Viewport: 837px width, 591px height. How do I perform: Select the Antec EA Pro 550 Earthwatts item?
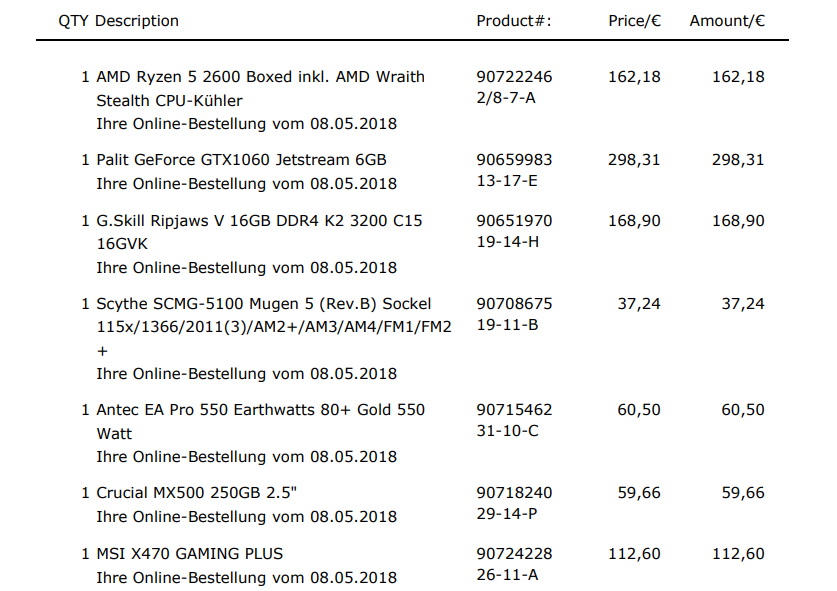260,410
